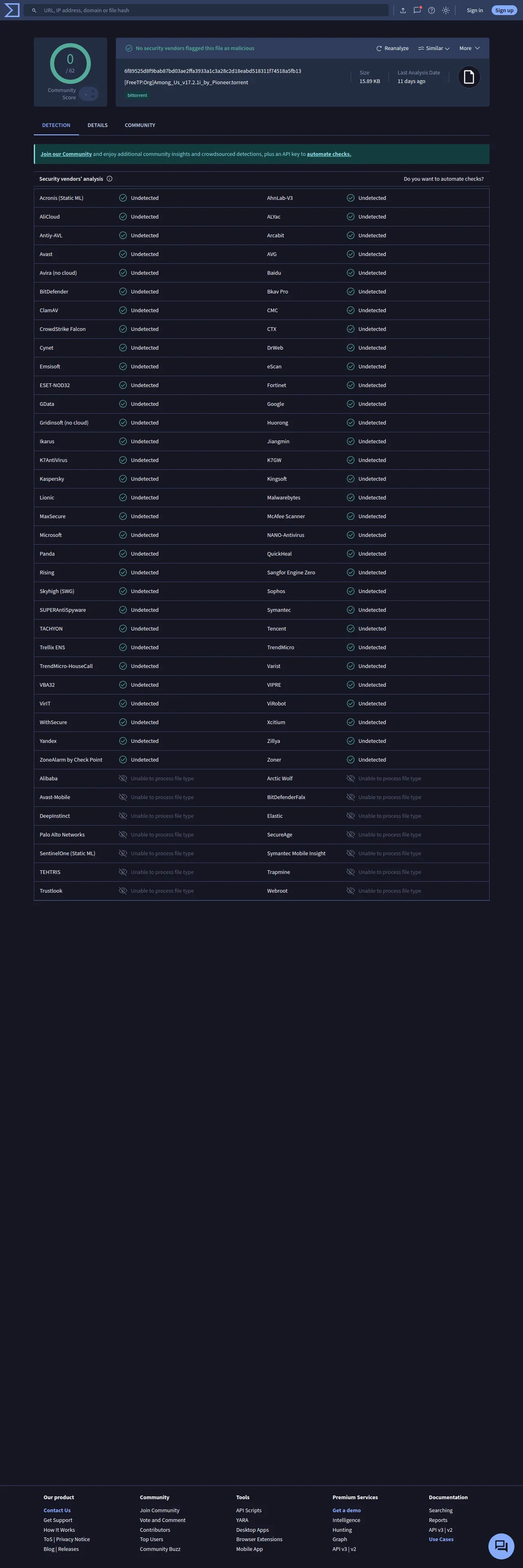Open the API Scripts footer link
This screenshot has width=523, height=1568.
(x=249, y=1510)
